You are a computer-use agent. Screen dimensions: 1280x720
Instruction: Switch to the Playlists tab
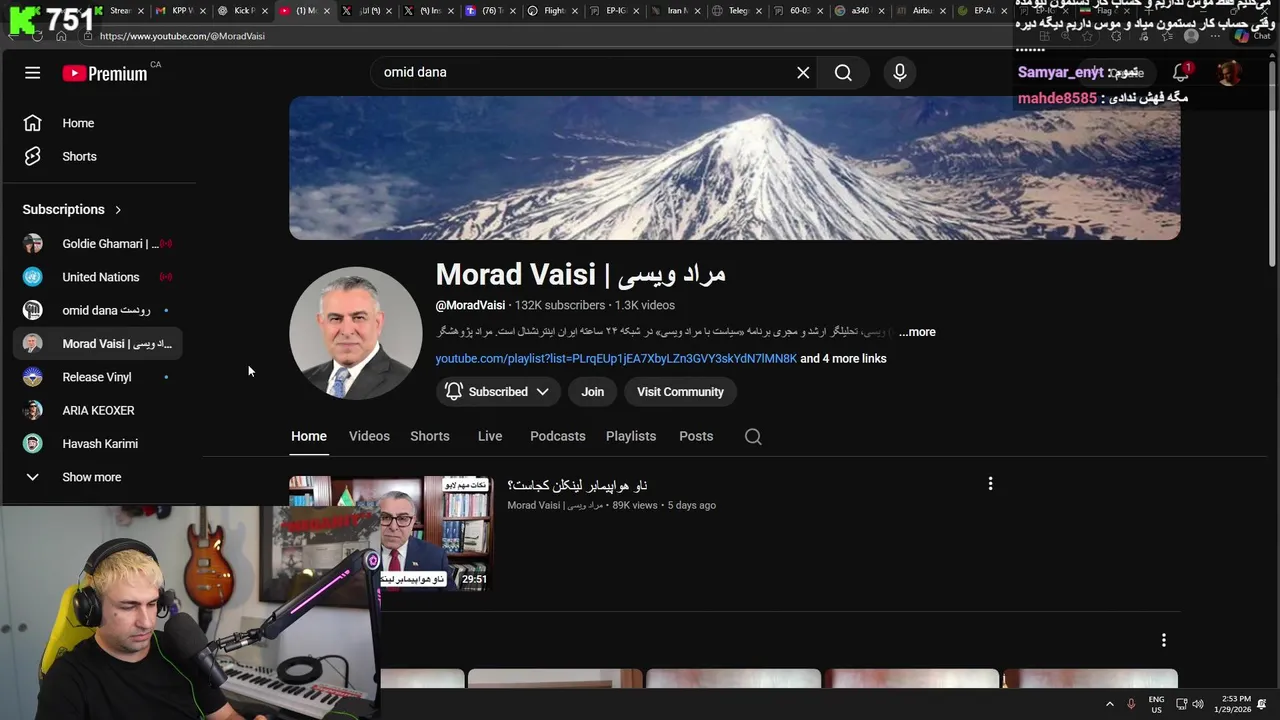point(631,436)
